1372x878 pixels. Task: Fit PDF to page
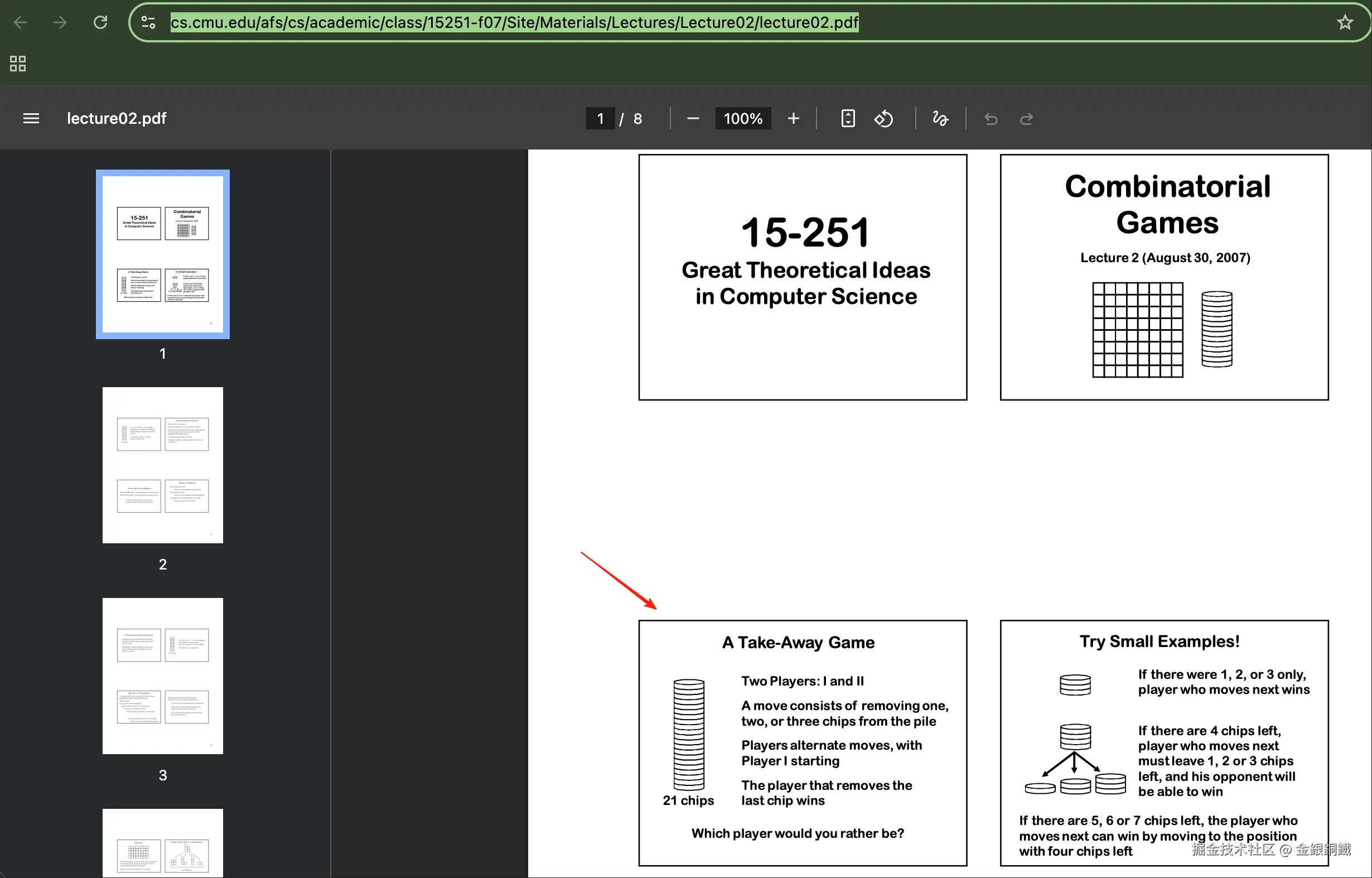tap(848, 119)
